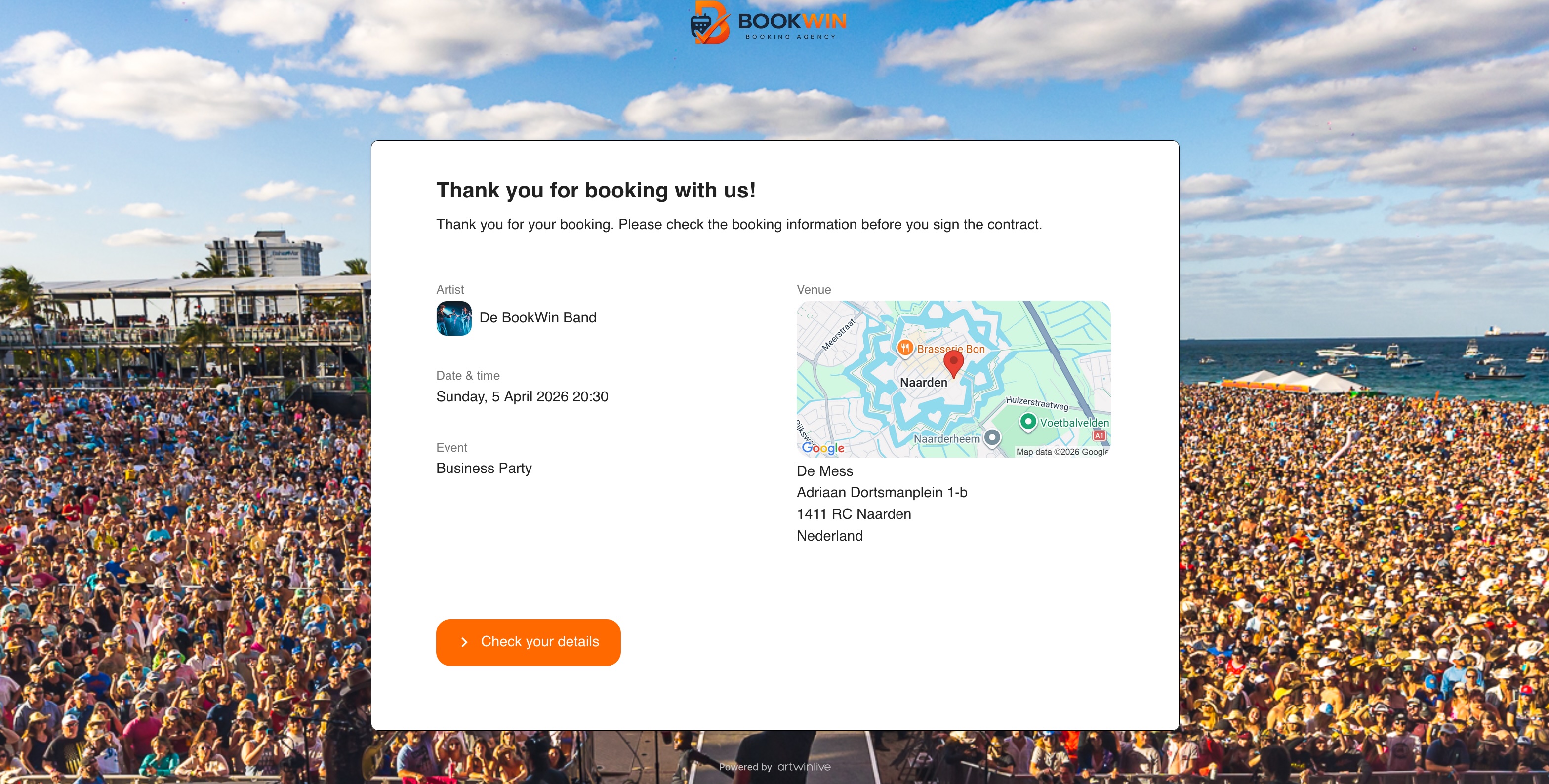
Task: Open the artwinlive powered-by link
Action: pos(804,767)
